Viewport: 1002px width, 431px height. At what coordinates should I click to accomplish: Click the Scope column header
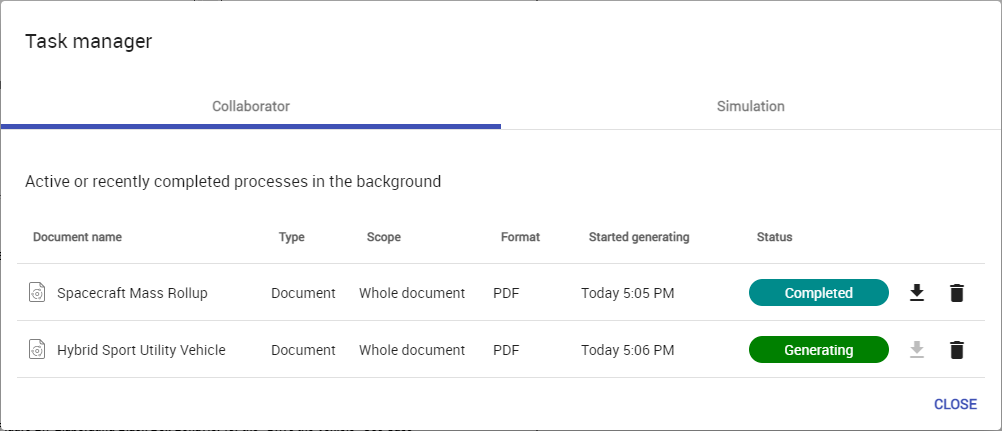coord(383,237)
